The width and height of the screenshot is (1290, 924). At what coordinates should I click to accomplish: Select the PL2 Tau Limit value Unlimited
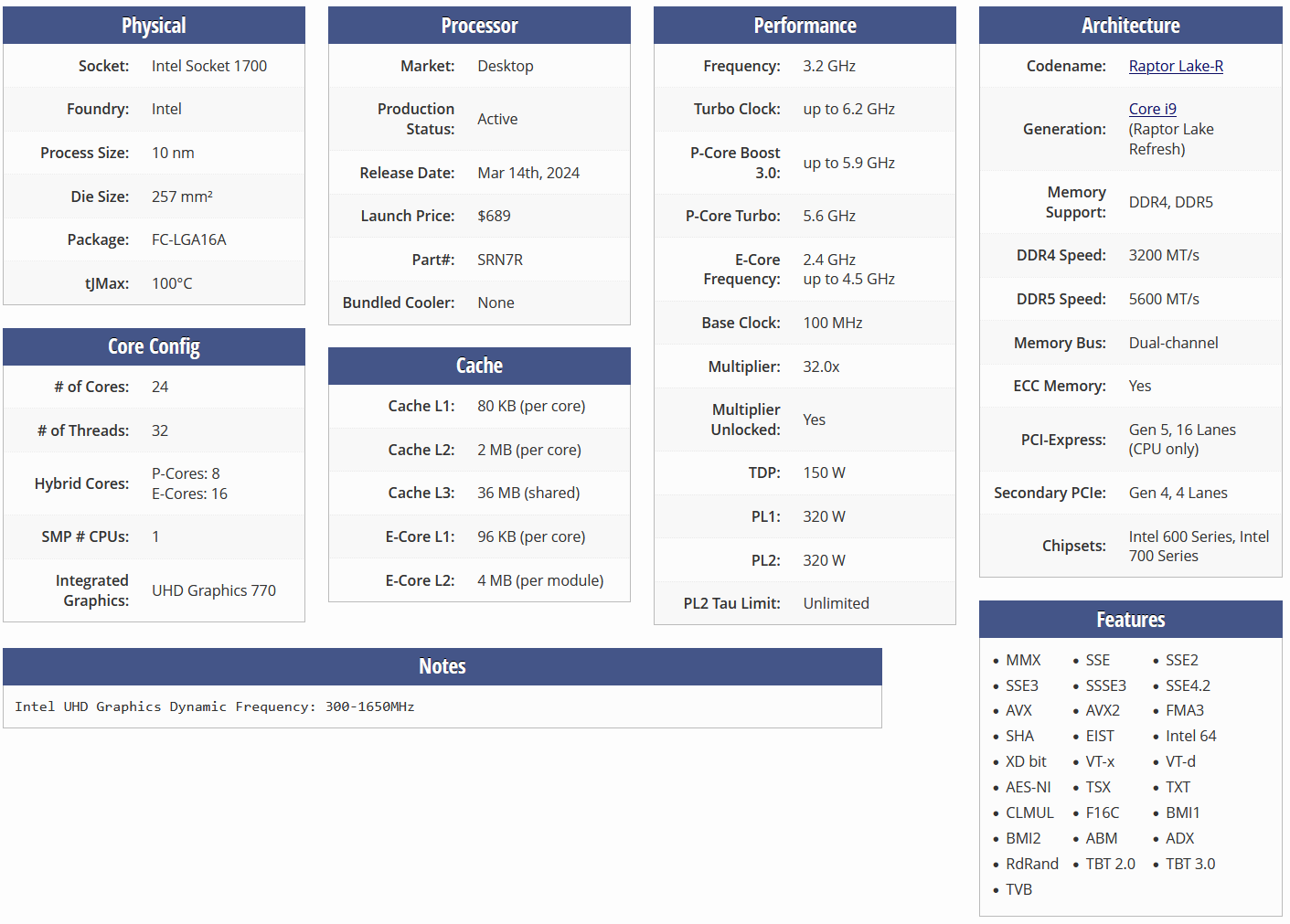(x=836, y=603)
